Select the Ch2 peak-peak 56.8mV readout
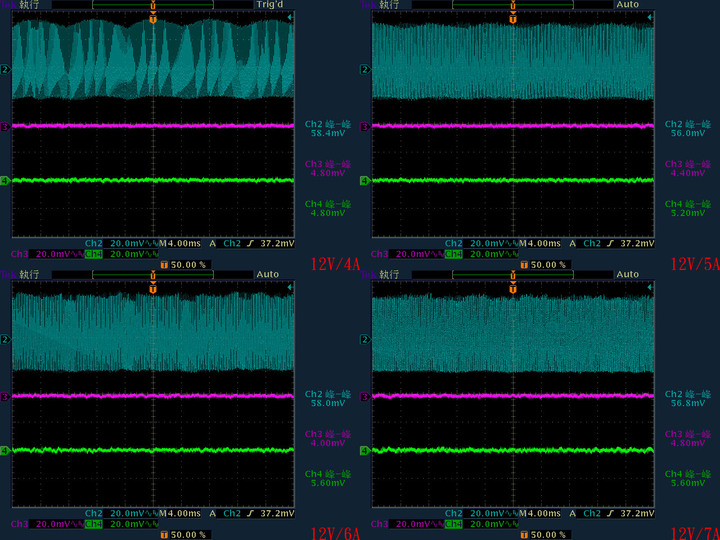 (x=688, y=399)
